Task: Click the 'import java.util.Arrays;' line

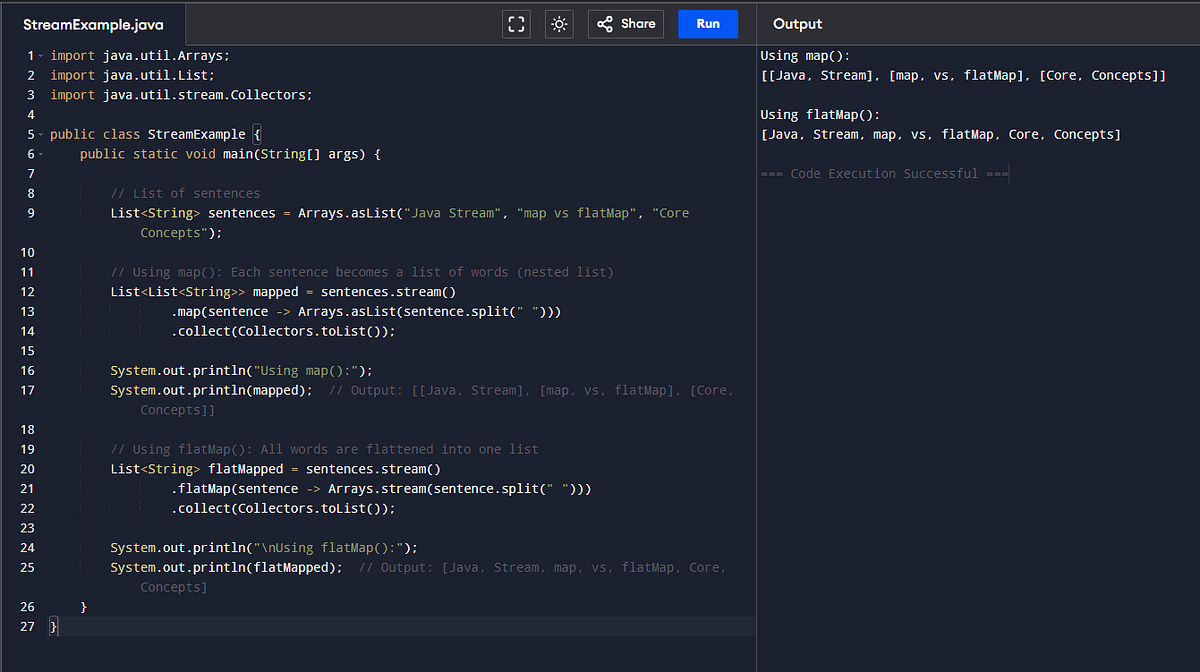Action: click(x=140, y=55)
